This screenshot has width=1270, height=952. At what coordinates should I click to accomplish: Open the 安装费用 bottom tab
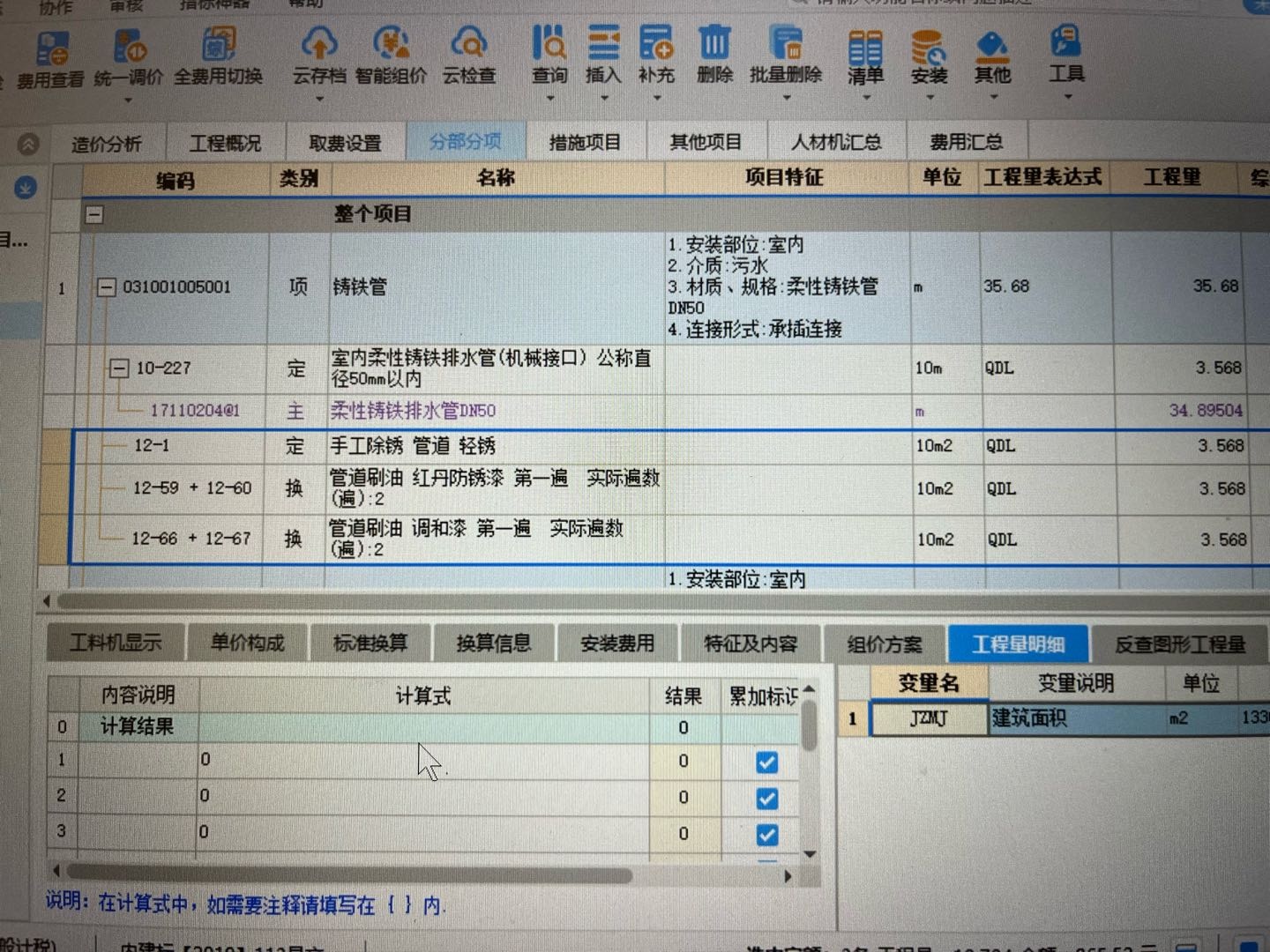[x=617, y=643]
